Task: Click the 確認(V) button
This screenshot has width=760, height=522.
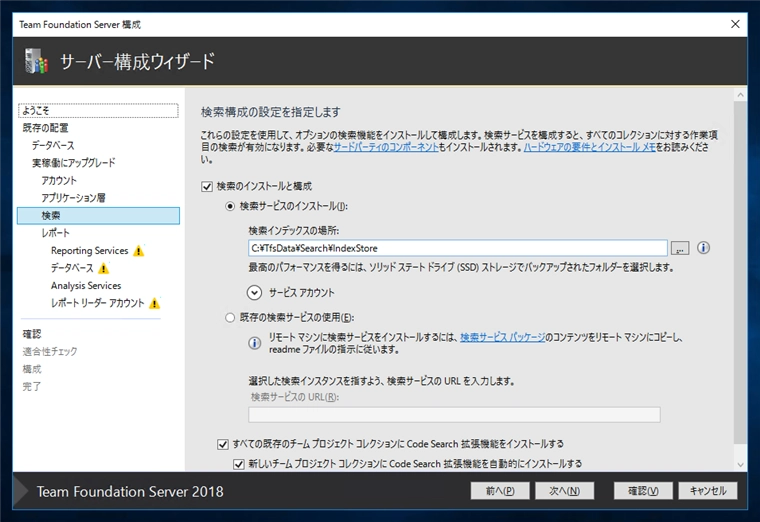Action: 643,491
